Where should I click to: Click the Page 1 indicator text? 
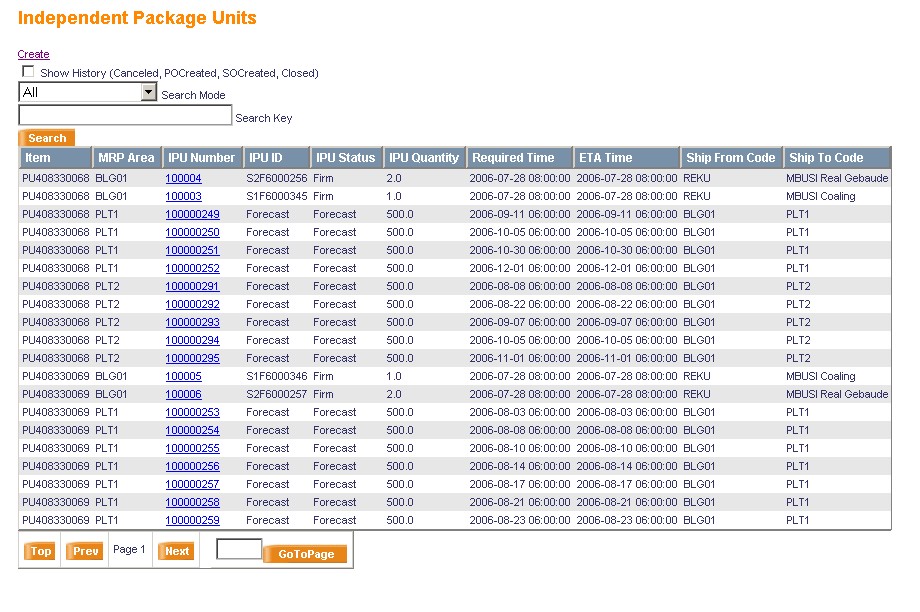[129, 549]
